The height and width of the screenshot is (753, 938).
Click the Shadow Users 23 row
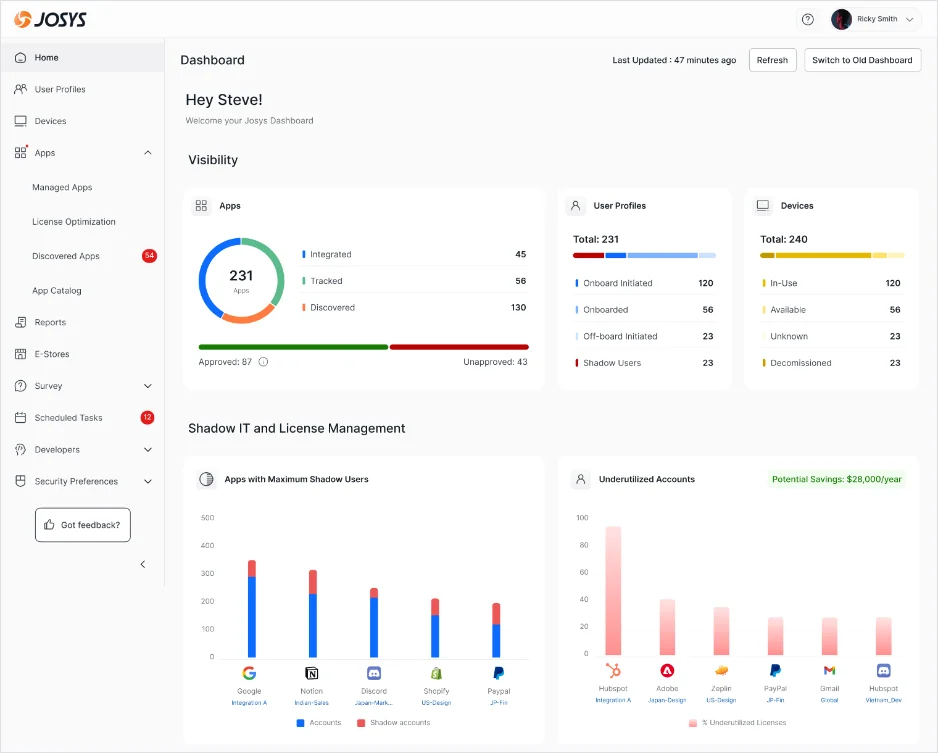pyautogui.click(x=644, y=362)
